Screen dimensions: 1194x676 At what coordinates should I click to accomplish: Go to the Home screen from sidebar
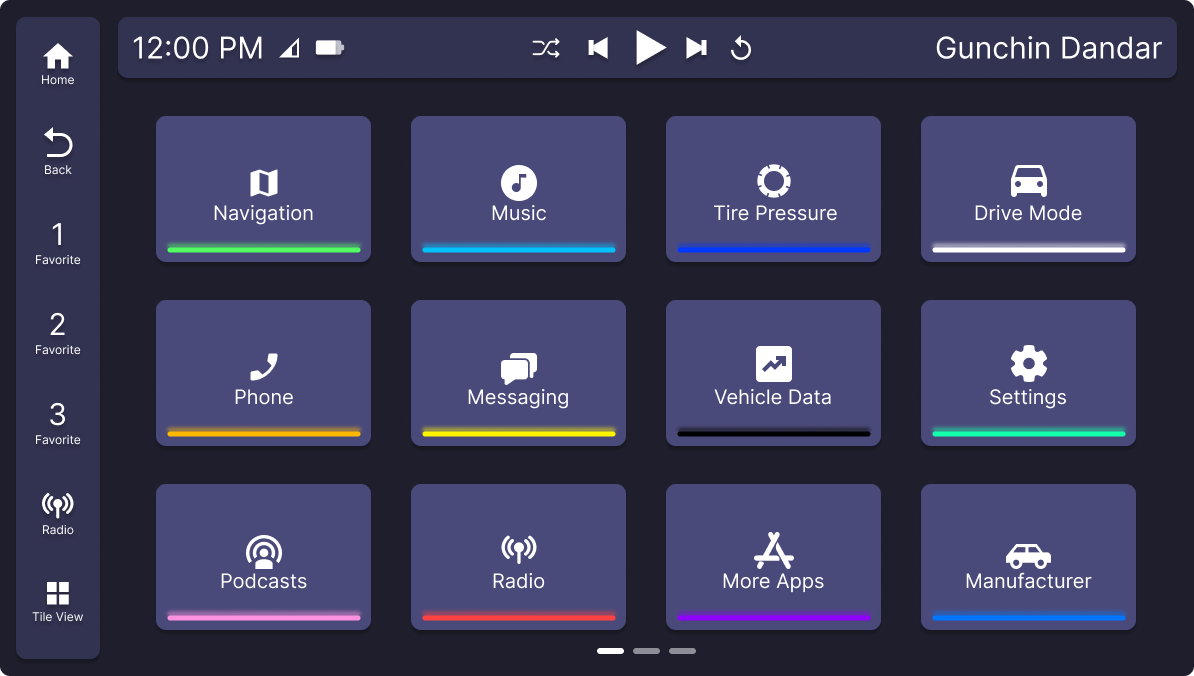pyautogui.click(x=58, y=64)
